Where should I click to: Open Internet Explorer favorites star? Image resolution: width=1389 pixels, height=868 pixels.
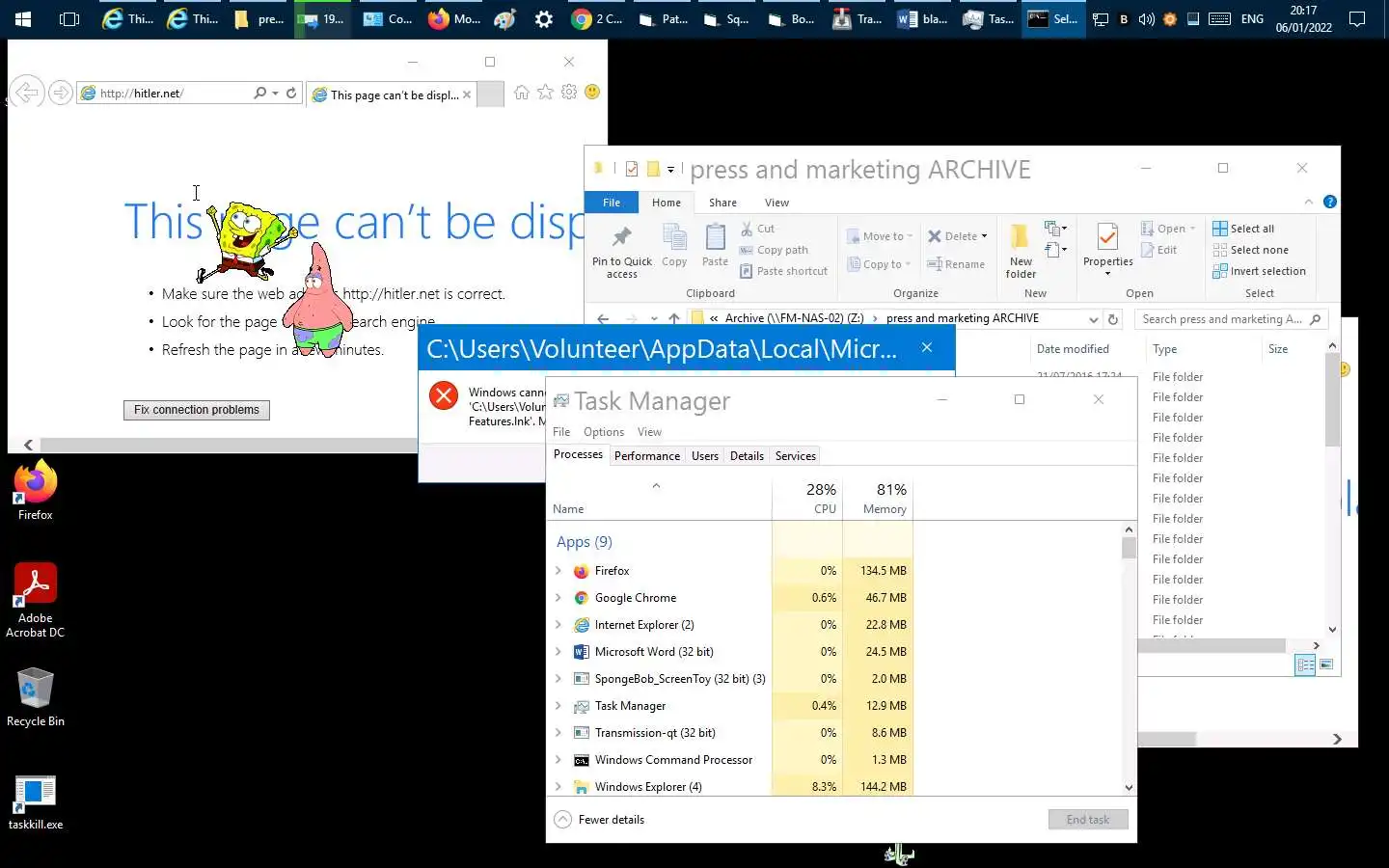point(545,93)
